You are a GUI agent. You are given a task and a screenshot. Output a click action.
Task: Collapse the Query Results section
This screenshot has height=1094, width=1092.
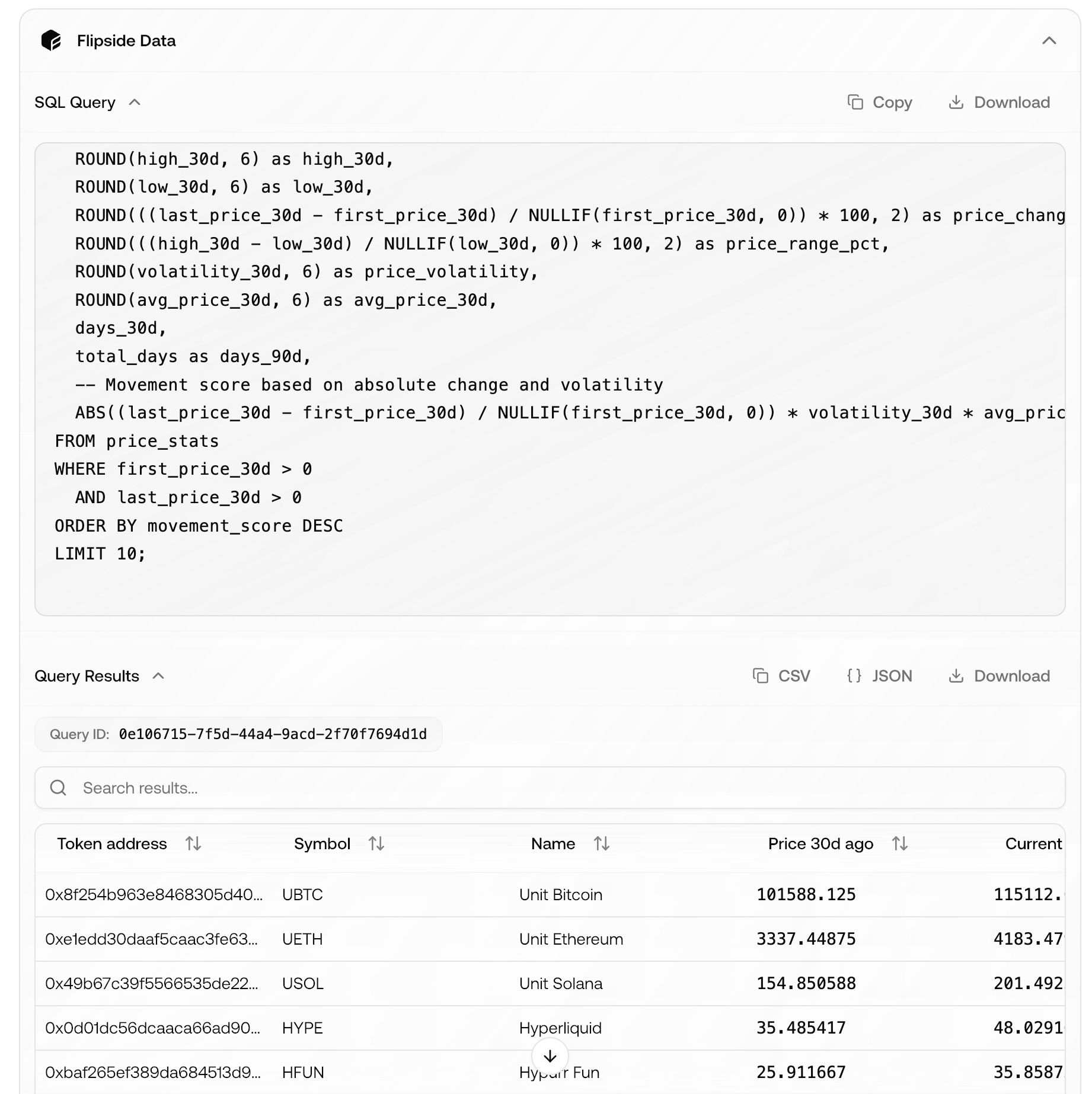pyautogui.click(x=159, y=676)
